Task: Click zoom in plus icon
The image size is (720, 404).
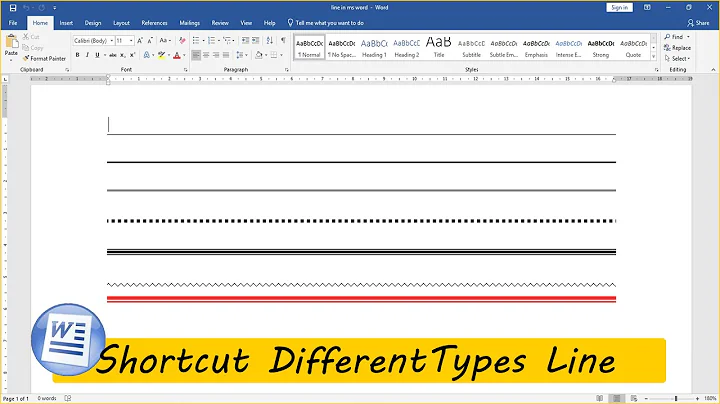Action: [x=697, y=398]
